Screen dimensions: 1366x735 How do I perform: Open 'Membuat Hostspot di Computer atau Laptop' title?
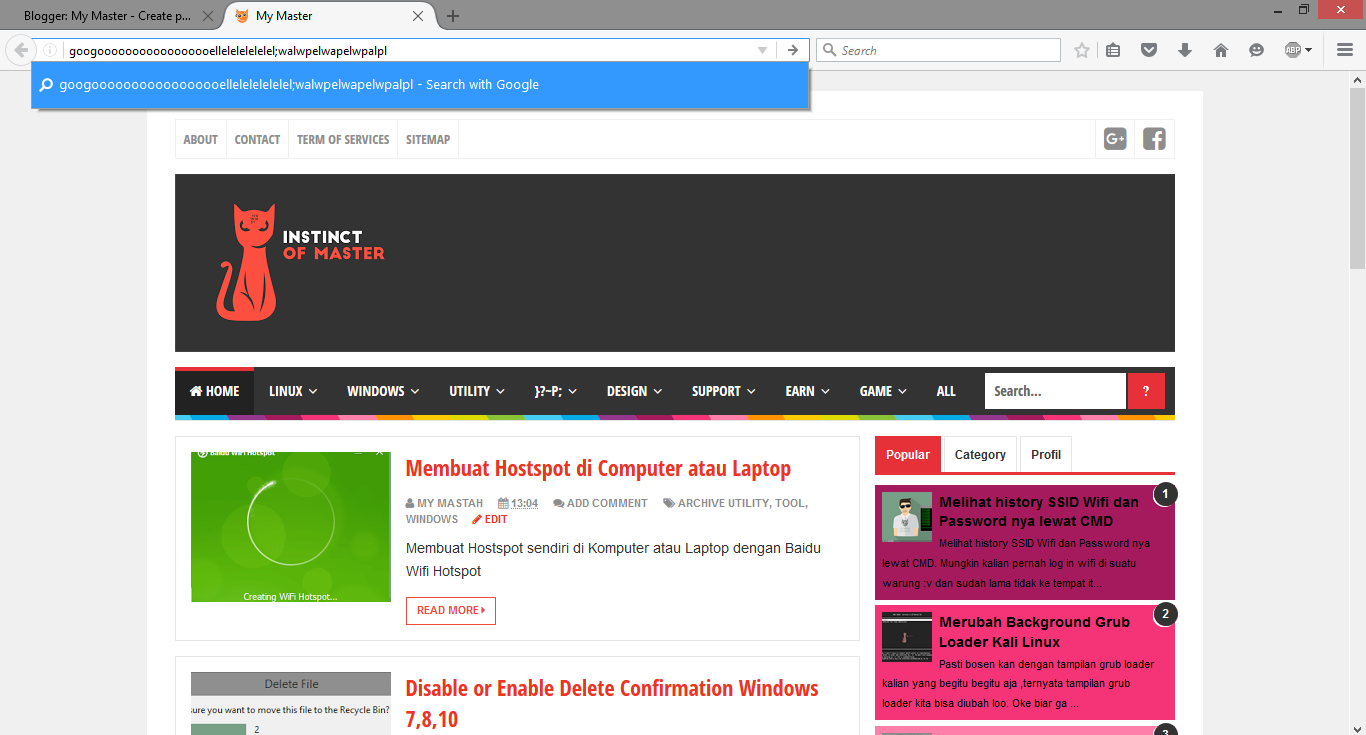598,468
